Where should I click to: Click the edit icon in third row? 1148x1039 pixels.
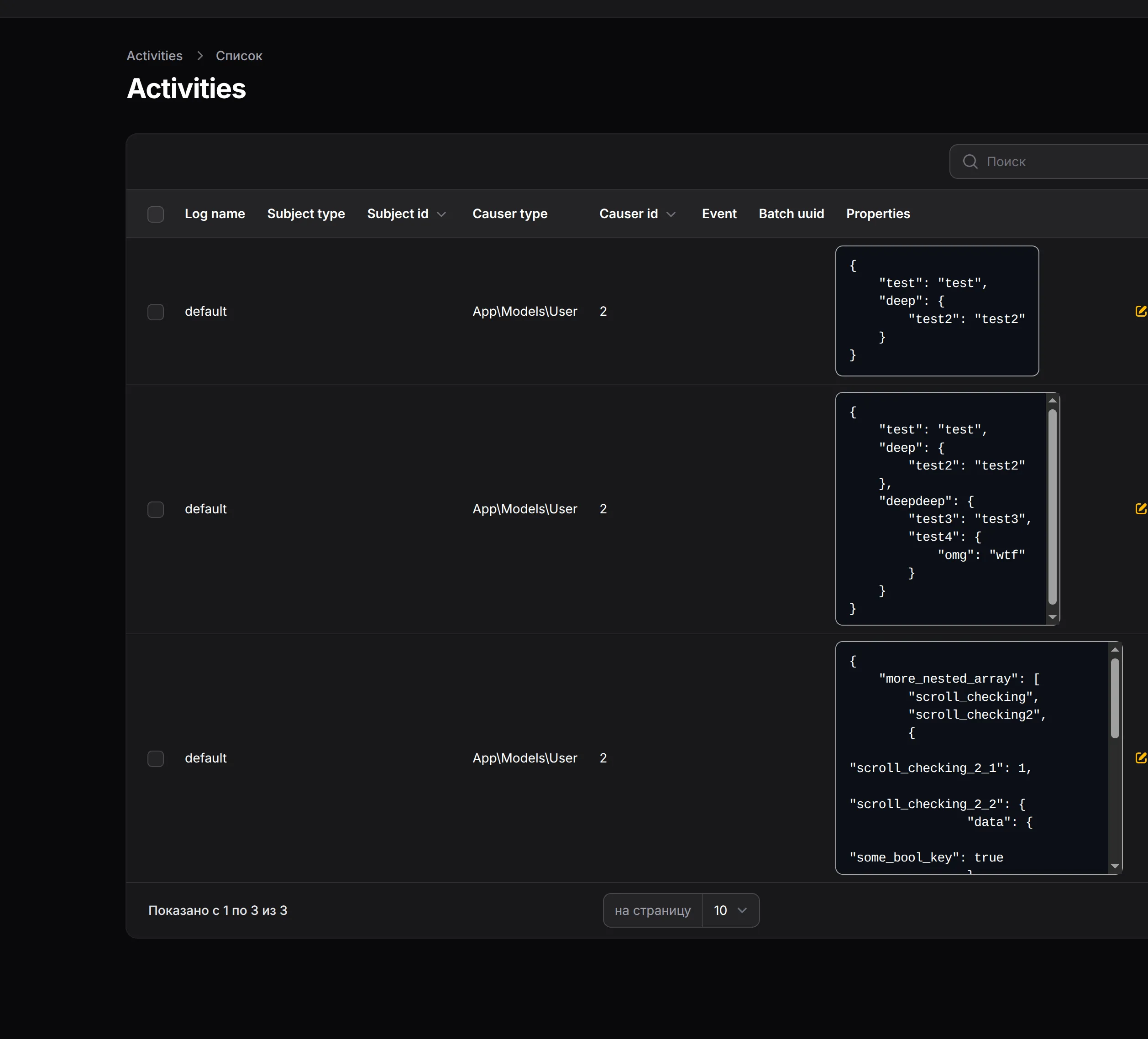tap(1140, 758)
